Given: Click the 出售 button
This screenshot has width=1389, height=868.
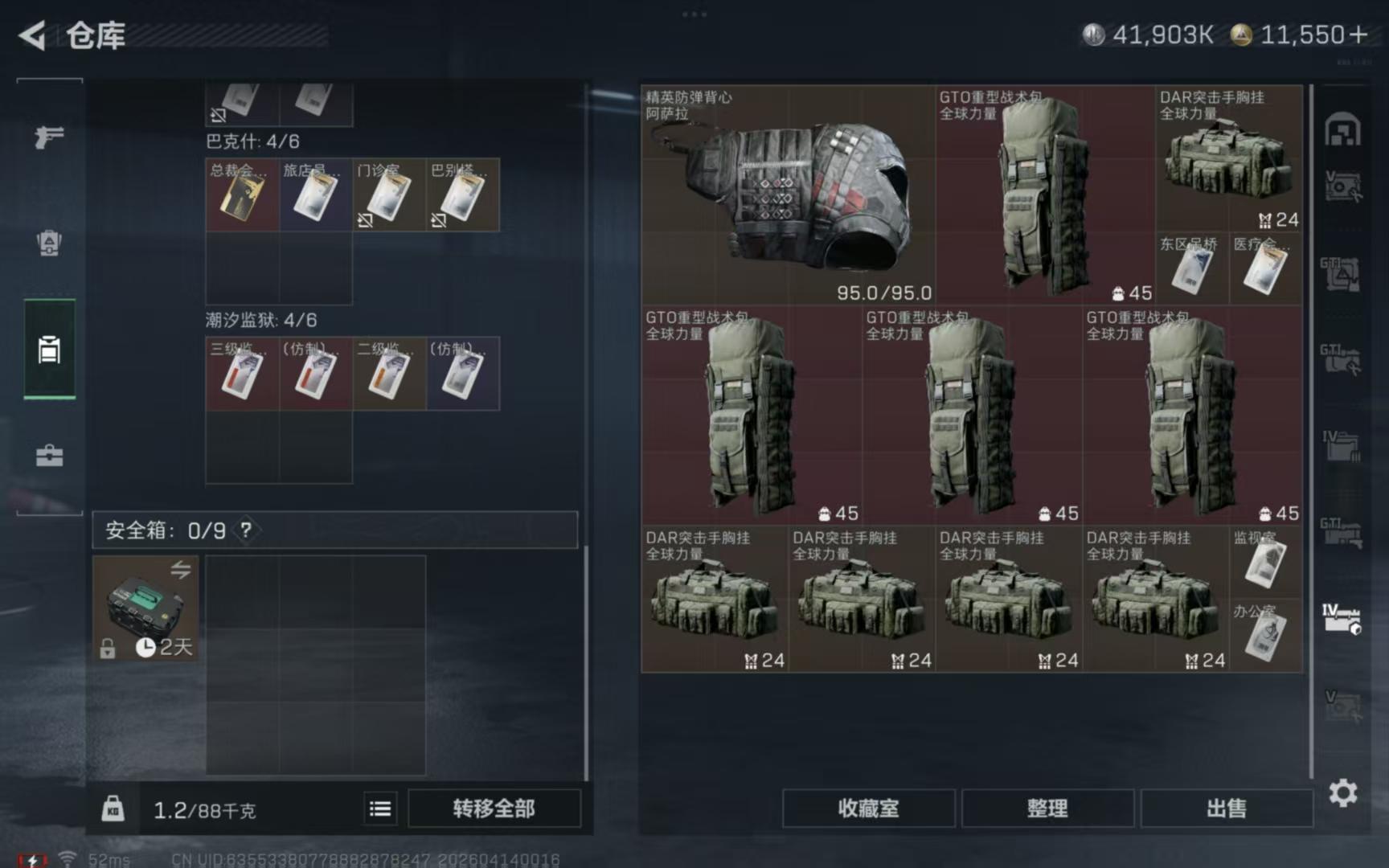Looking at the screenshot, I should (1226, 809).
